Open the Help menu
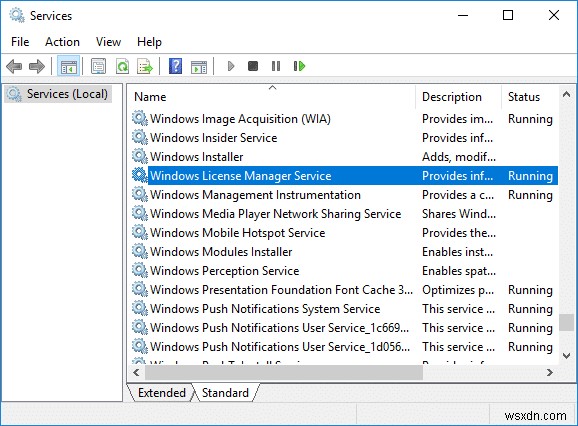578x426 pixels. point(149,42)
